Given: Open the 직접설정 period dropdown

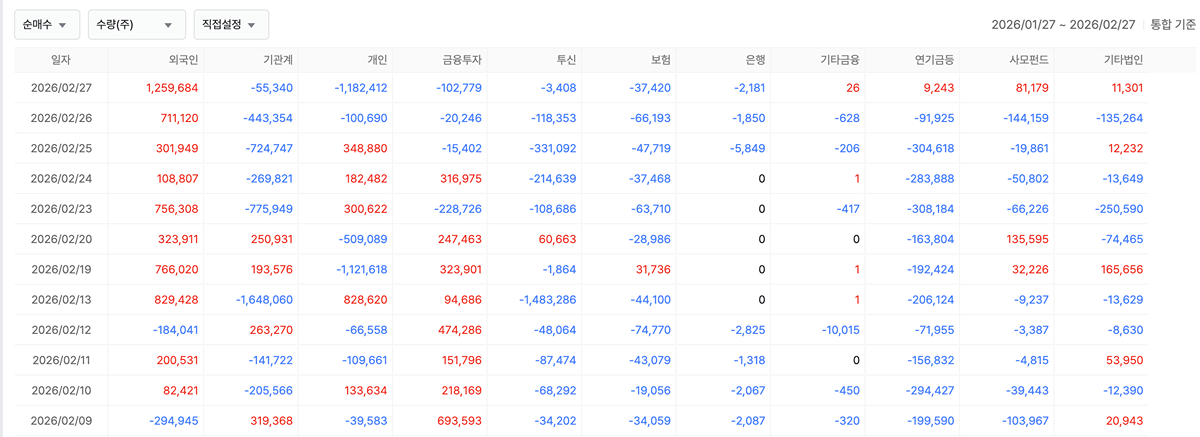Looking at the screenshot, I should [230, 24].
